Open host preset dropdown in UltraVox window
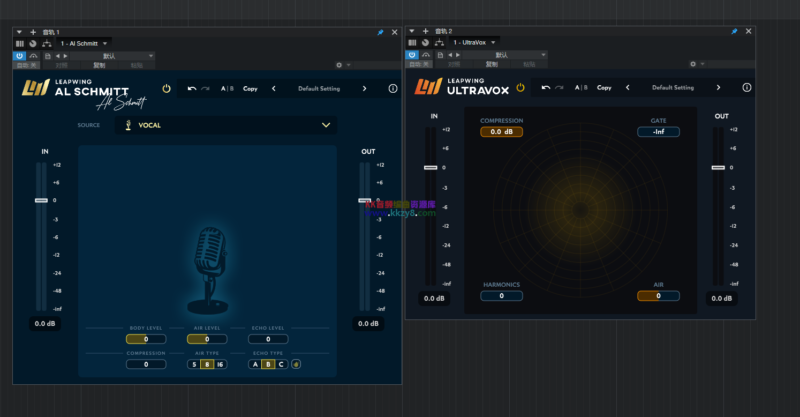 [x=505, y=55]
